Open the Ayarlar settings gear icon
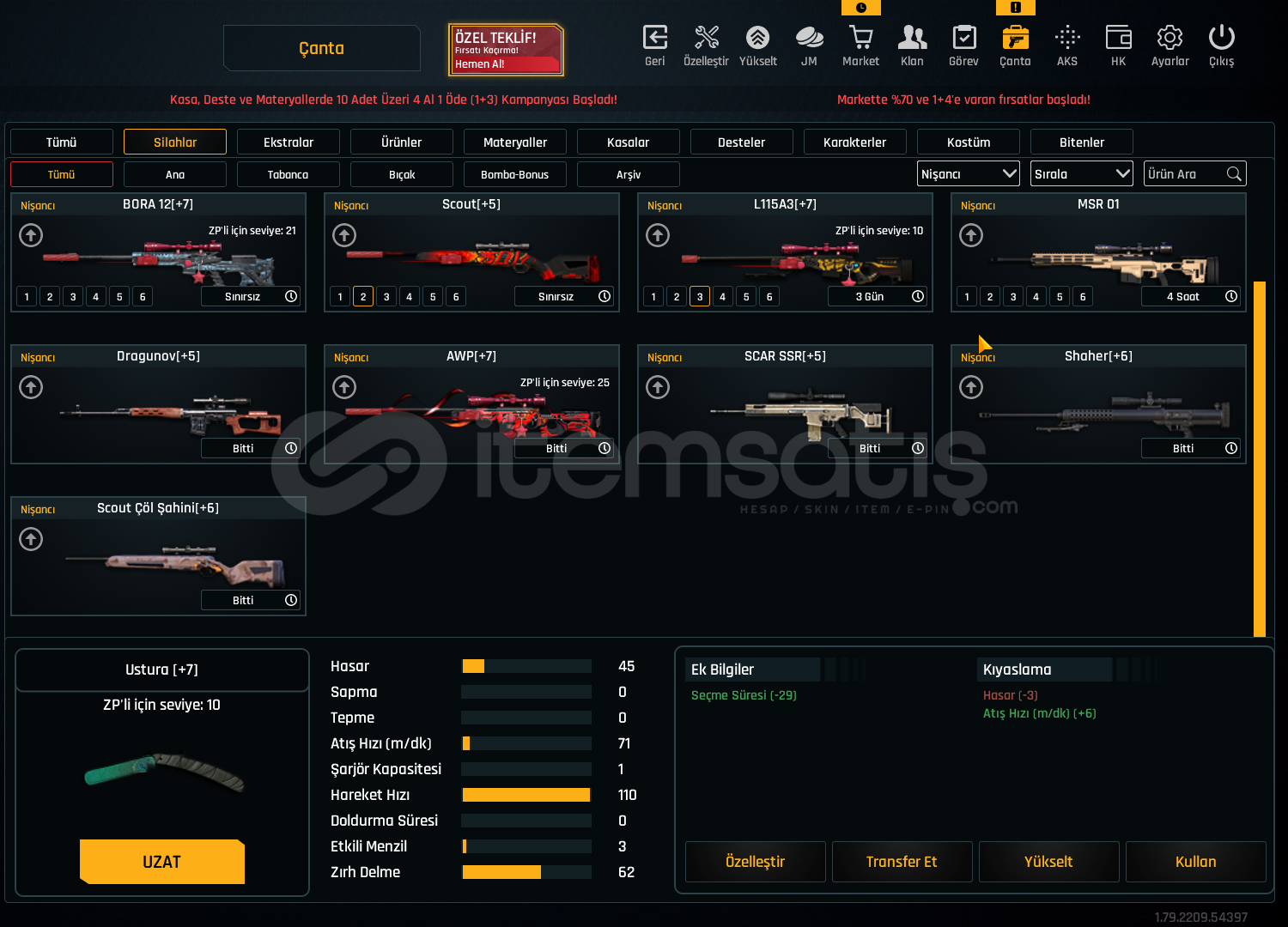Screen dimensions: 1288x927 click(x=1170, y=39)
